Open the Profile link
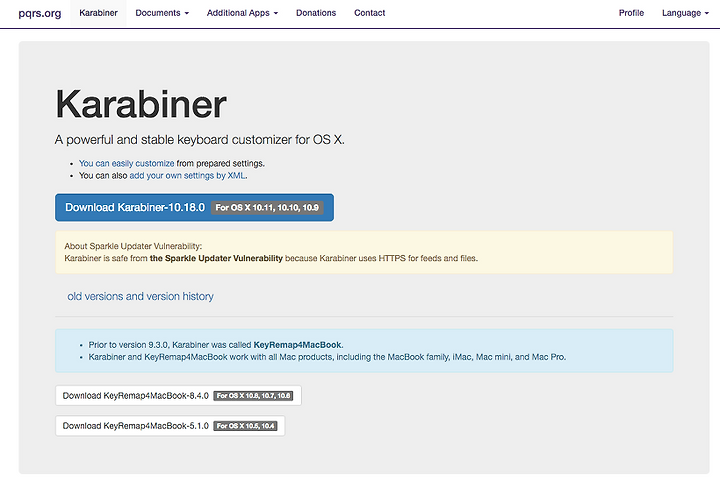Screen dimensions: 720x482 pyautogui.click(x=631, y=13)
